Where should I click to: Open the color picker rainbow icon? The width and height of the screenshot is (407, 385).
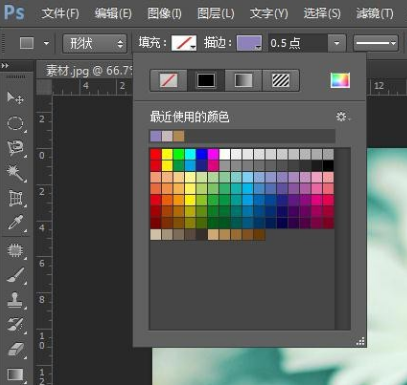tap(340, 80)
